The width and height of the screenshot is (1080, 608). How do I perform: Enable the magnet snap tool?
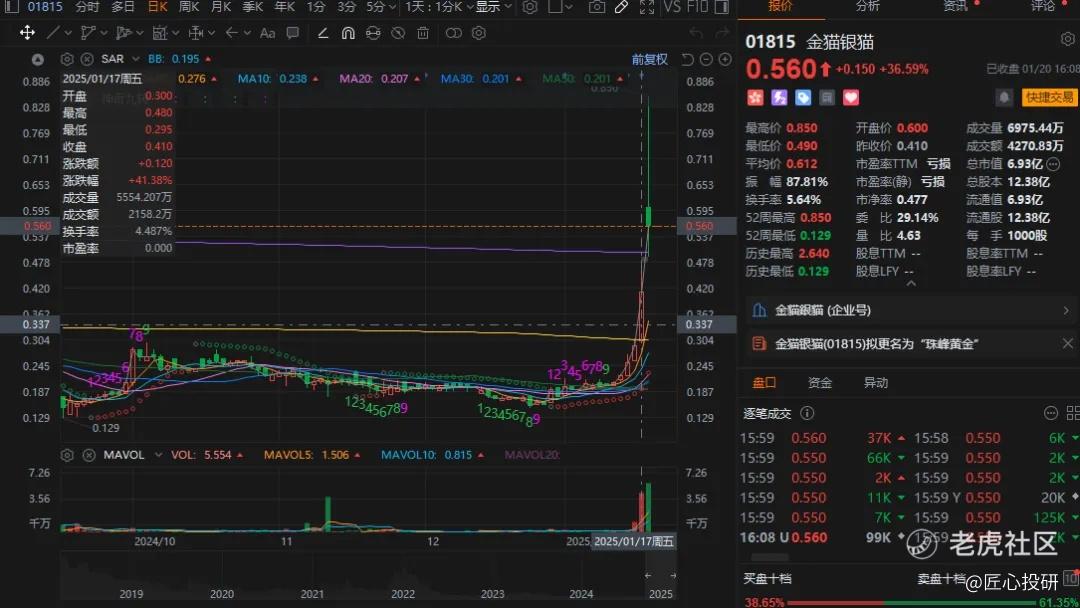pos(348,32)
